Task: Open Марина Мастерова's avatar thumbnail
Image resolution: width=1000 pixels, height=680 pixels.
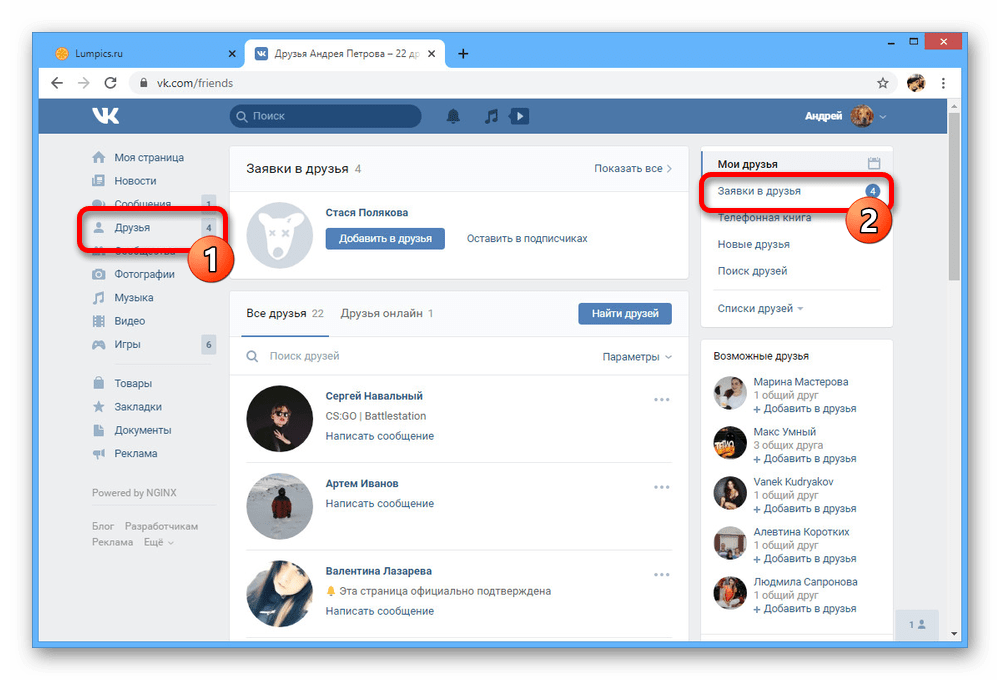Action: [x=730, y=393]
